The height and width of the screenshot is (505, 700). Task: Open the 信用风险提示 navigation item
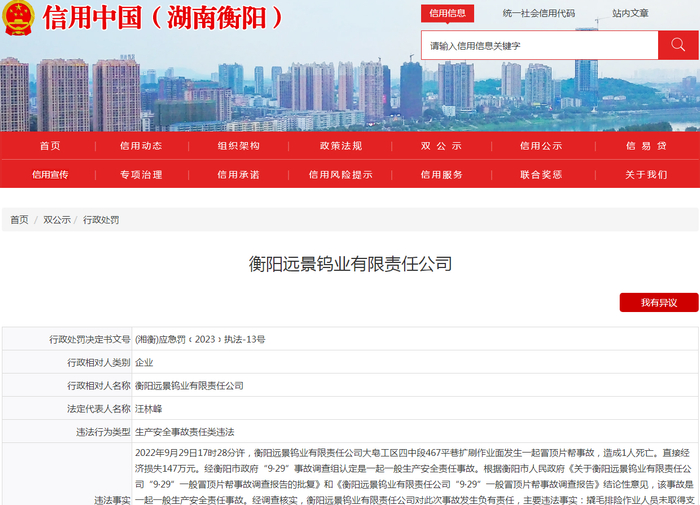[341, 175]
